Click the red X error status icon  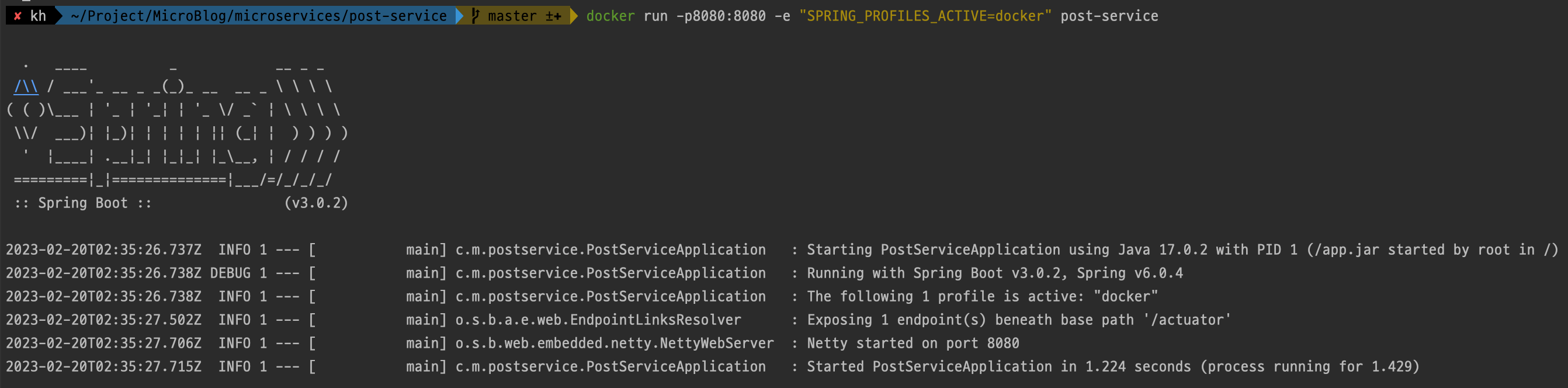18,16
